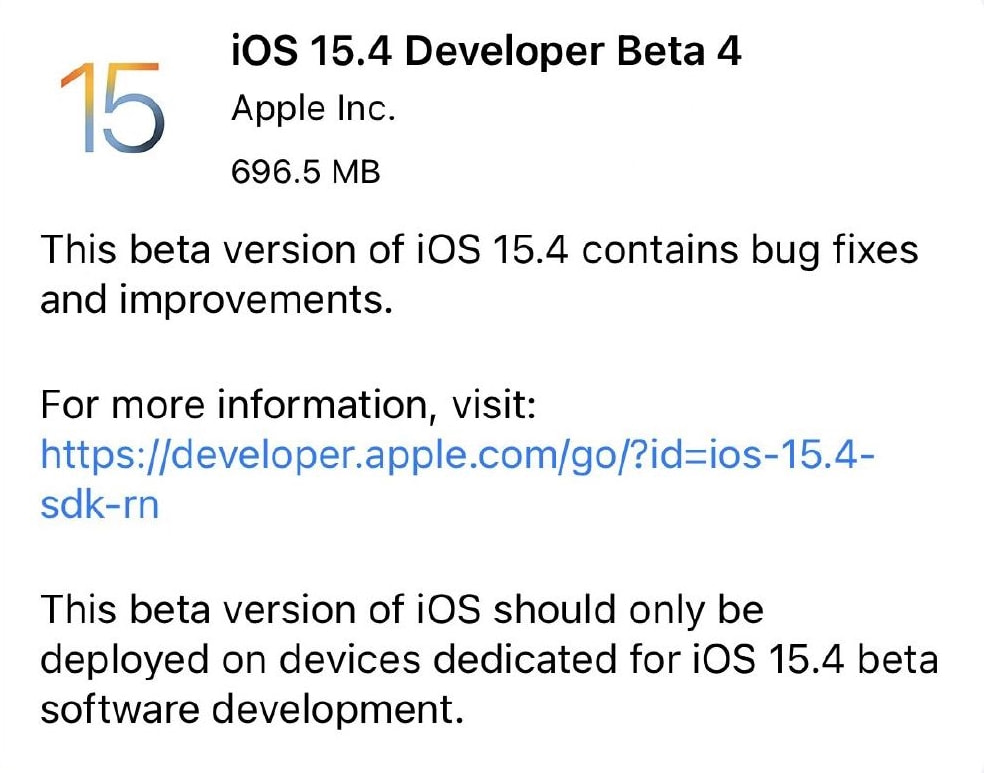Screen dimensions: 984x773
Task: Tap the 'Beta 4' part of the title
Action: tap(679, 50)
